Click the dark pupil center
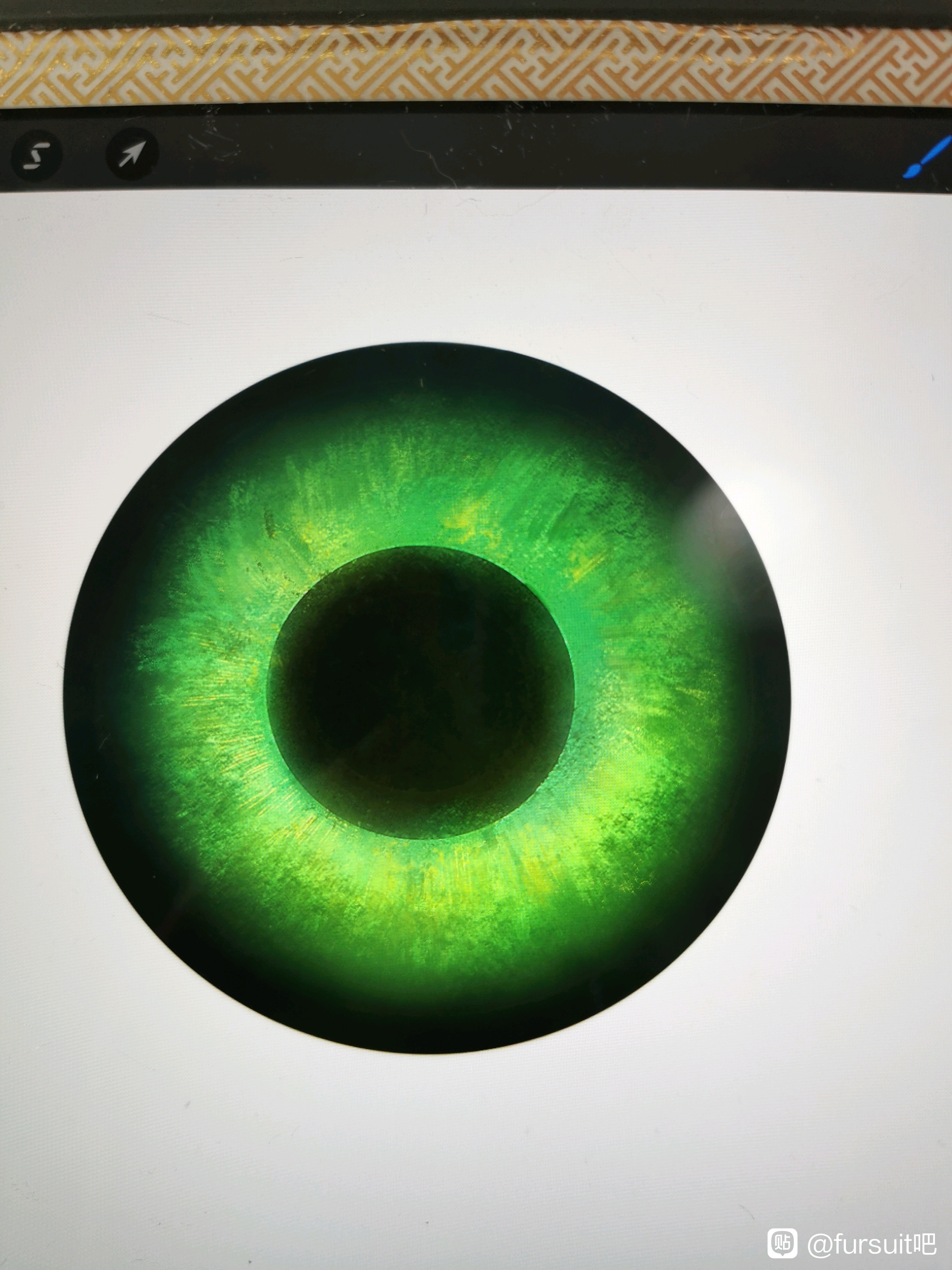Image resolution: width=952 pixels, height=1270 pixels. click(420, 692)
